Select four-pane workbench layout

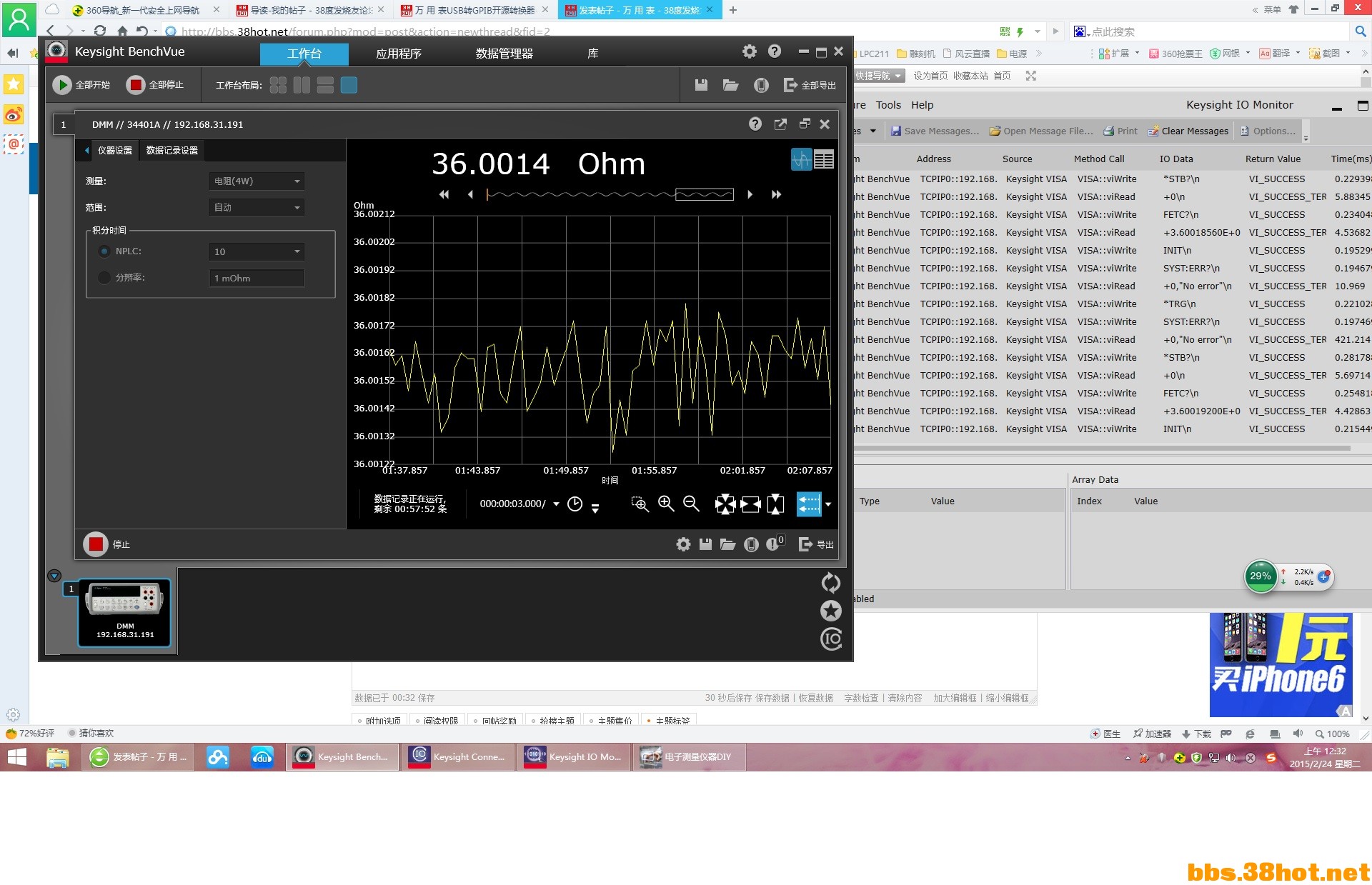278,85
